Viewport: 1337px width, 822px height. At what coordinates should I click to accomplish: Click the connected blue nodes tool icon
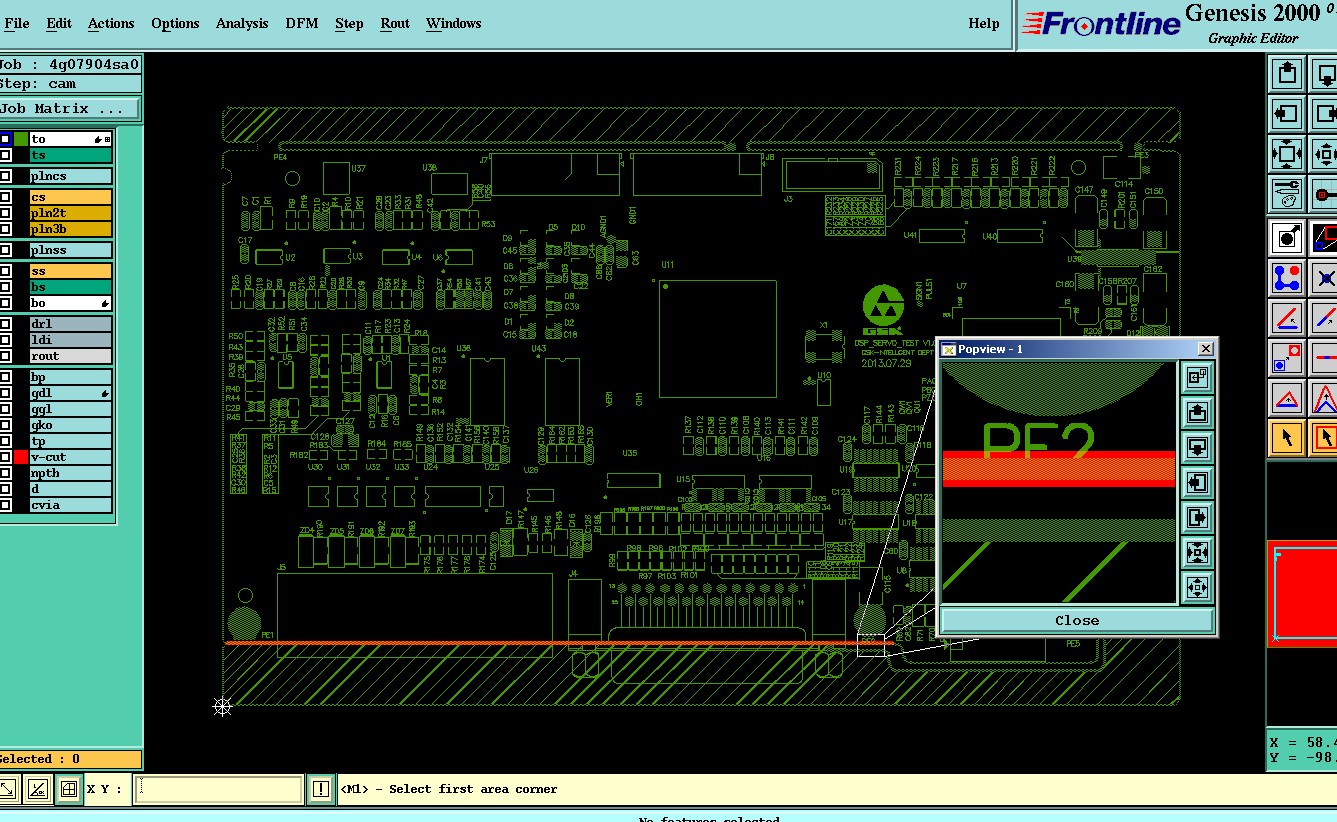click(x=1287, y=278)
